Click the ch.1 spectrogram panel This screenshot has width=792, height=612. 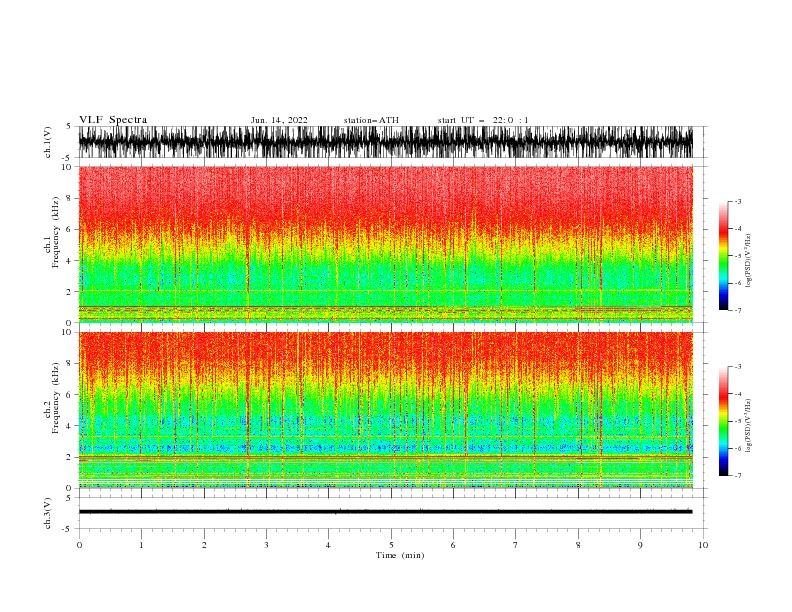coord(385,244)
